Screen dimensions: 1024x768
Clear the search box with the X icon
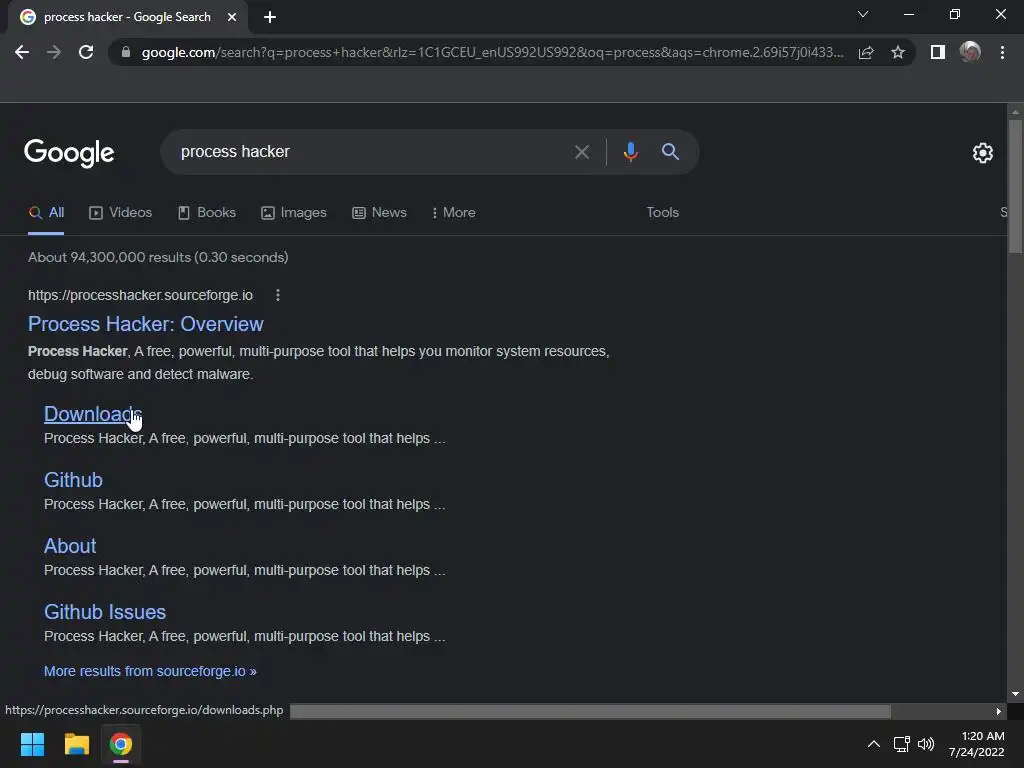[582, 152]
